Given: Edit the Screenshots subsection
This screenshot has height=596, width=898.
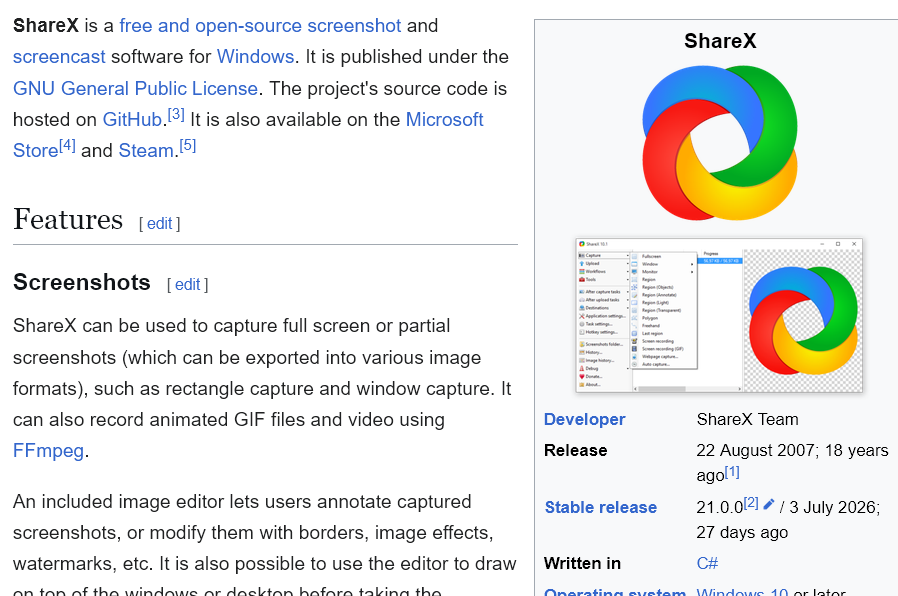Looking at the screenshot, I should click(187, 285).
